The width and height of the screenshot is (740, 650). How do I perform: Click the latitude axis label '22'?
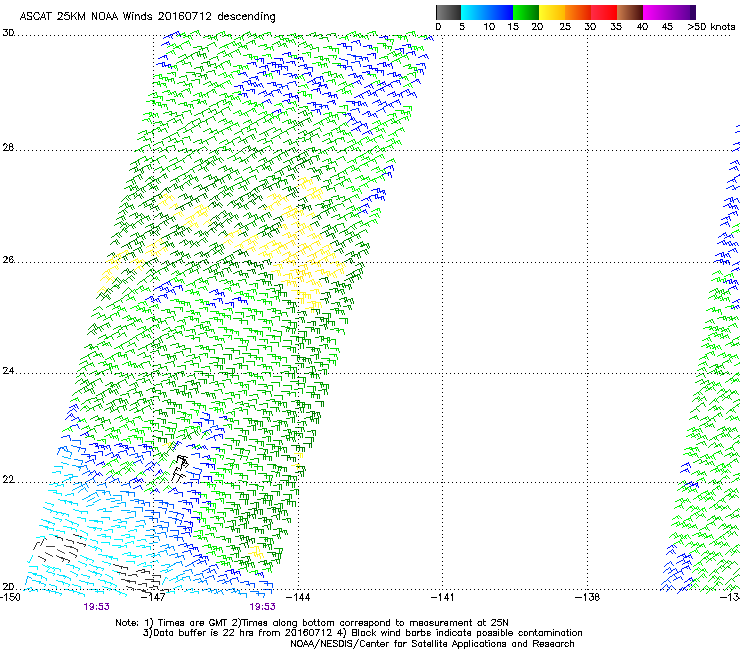(x=8, y=480)
